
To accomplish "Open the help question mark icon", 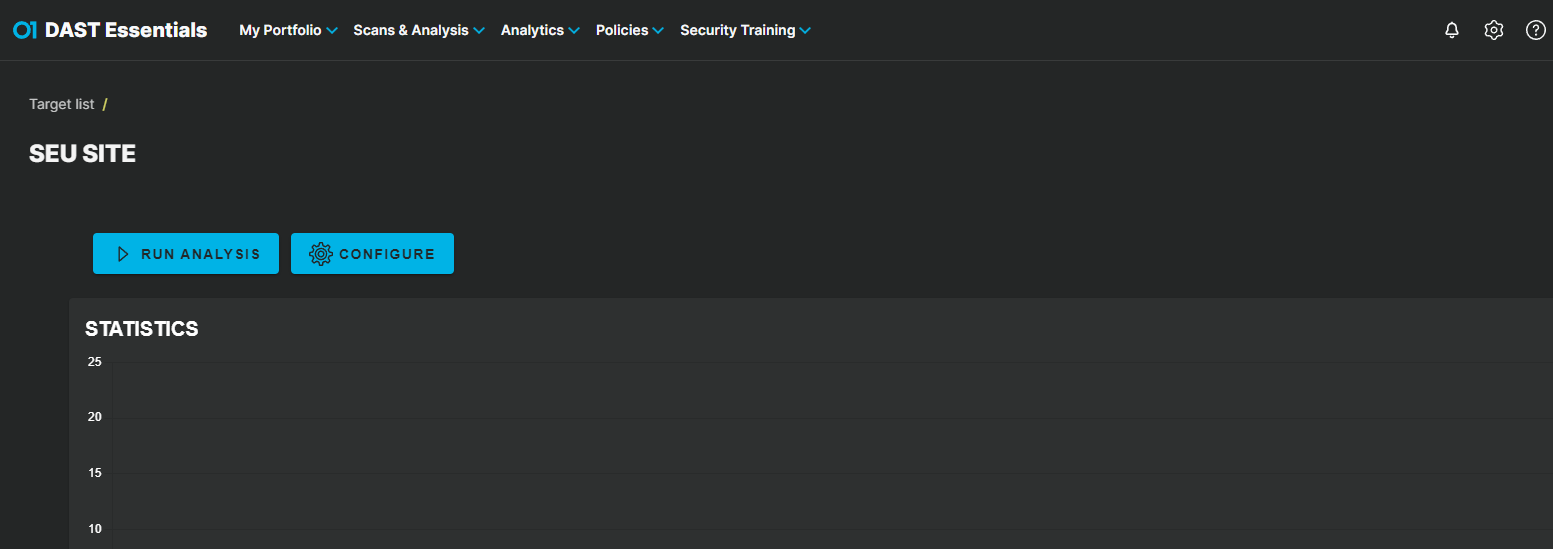I will pyautogui.click(x=1536, y=30).
